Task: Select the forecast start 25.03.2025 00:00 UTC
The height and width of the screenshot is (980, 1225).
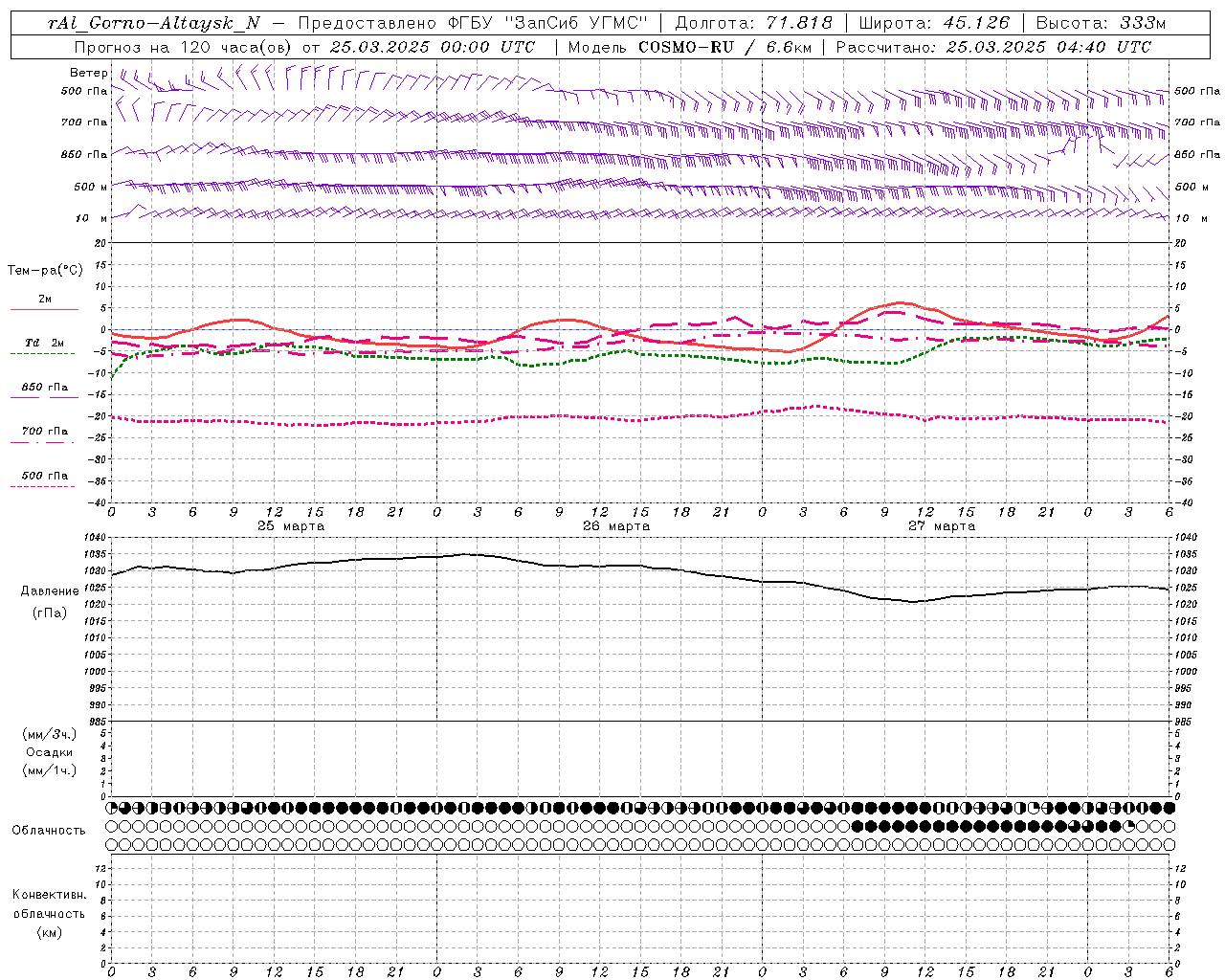Action: [x=433, y=47]
